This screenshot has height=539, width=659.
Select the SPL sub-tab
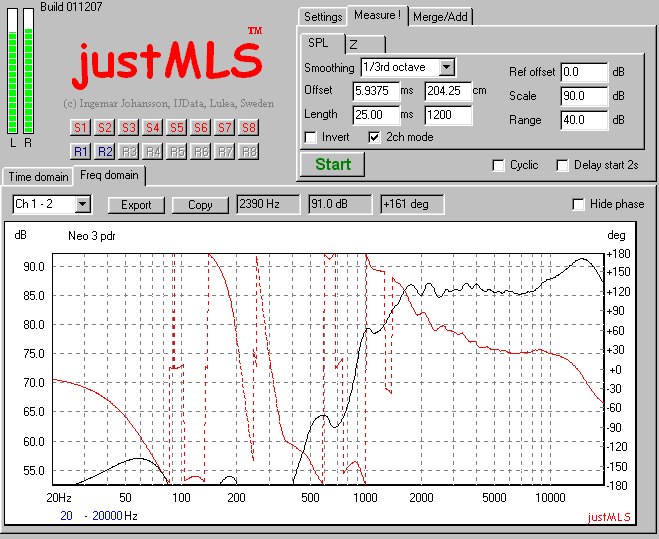coord(323,43)
